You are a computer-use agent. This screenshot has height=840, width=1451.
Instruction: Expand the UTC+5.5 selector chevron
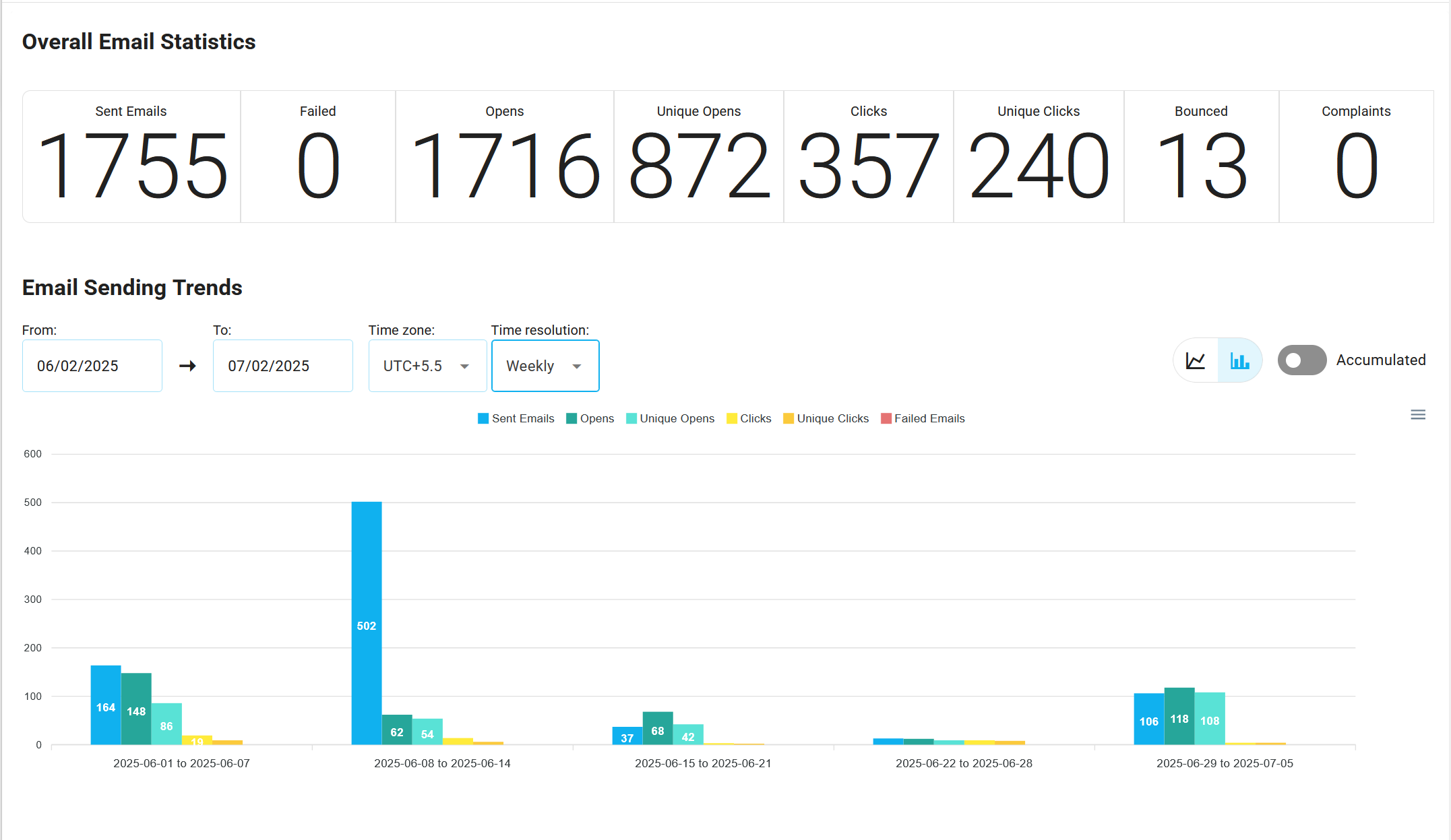(464, 366)
